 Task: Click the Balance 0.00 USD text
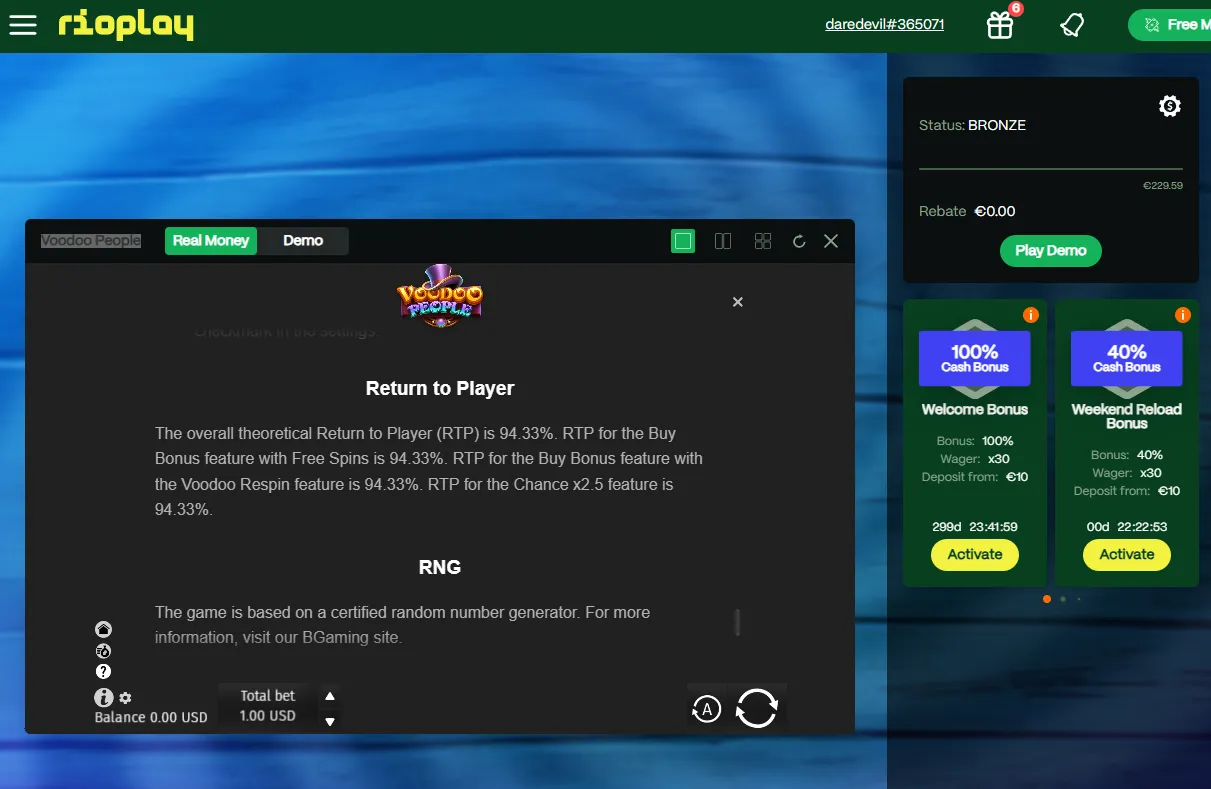point(151,717)
